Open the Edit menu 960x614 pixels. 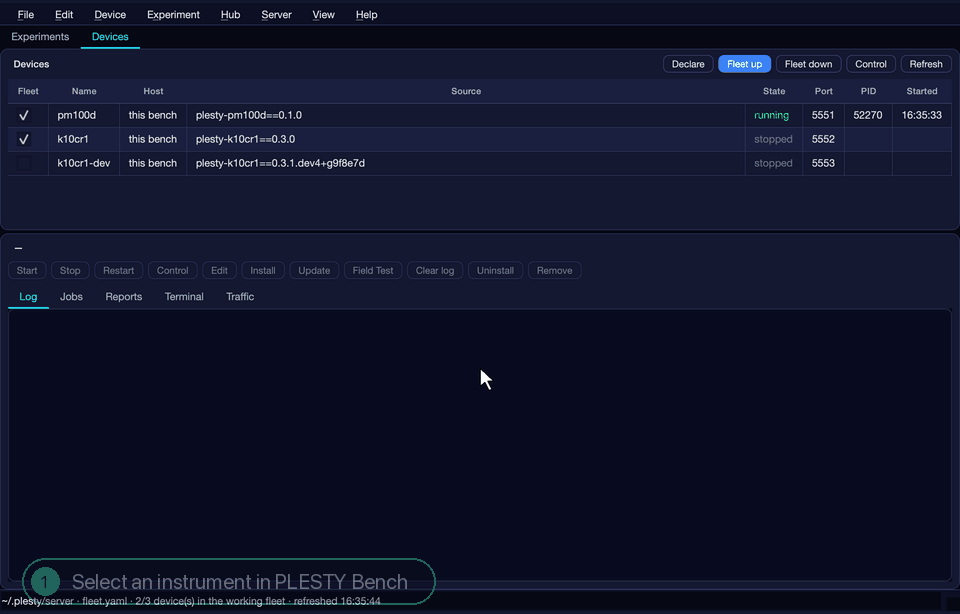64,15
